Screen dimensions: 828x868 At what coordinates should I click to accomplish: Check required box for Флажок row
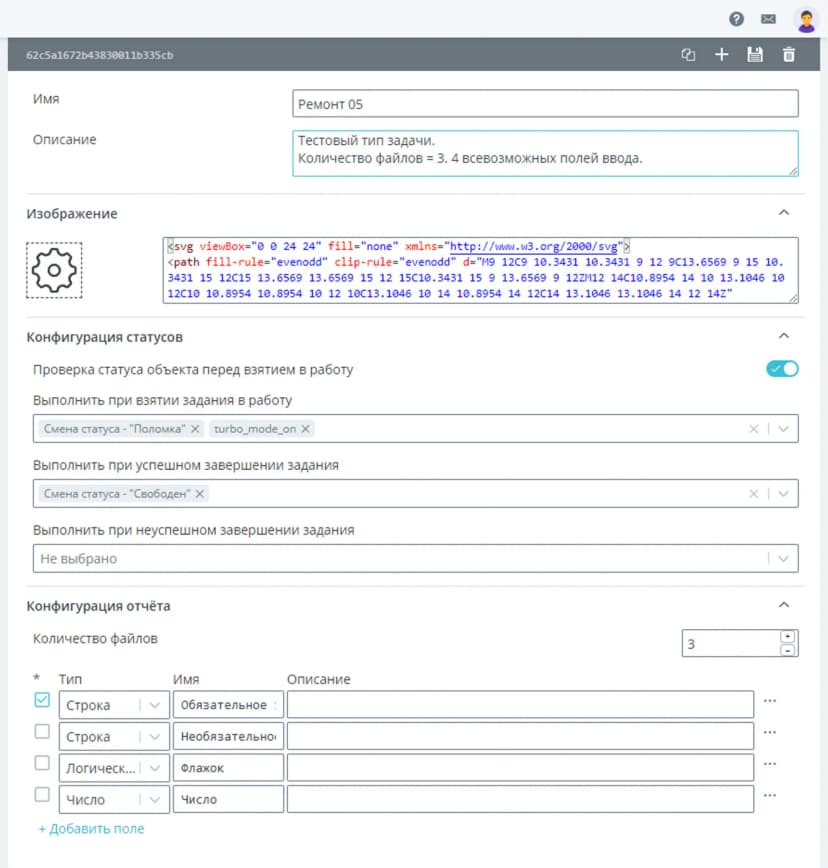[42, 763]
